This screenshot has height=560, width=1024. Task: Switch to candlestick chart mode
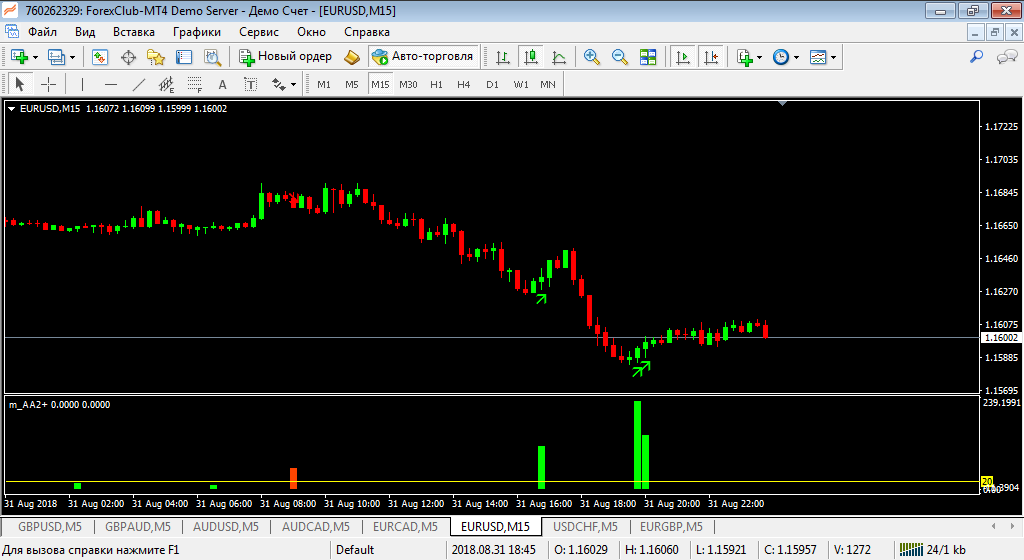531,57
